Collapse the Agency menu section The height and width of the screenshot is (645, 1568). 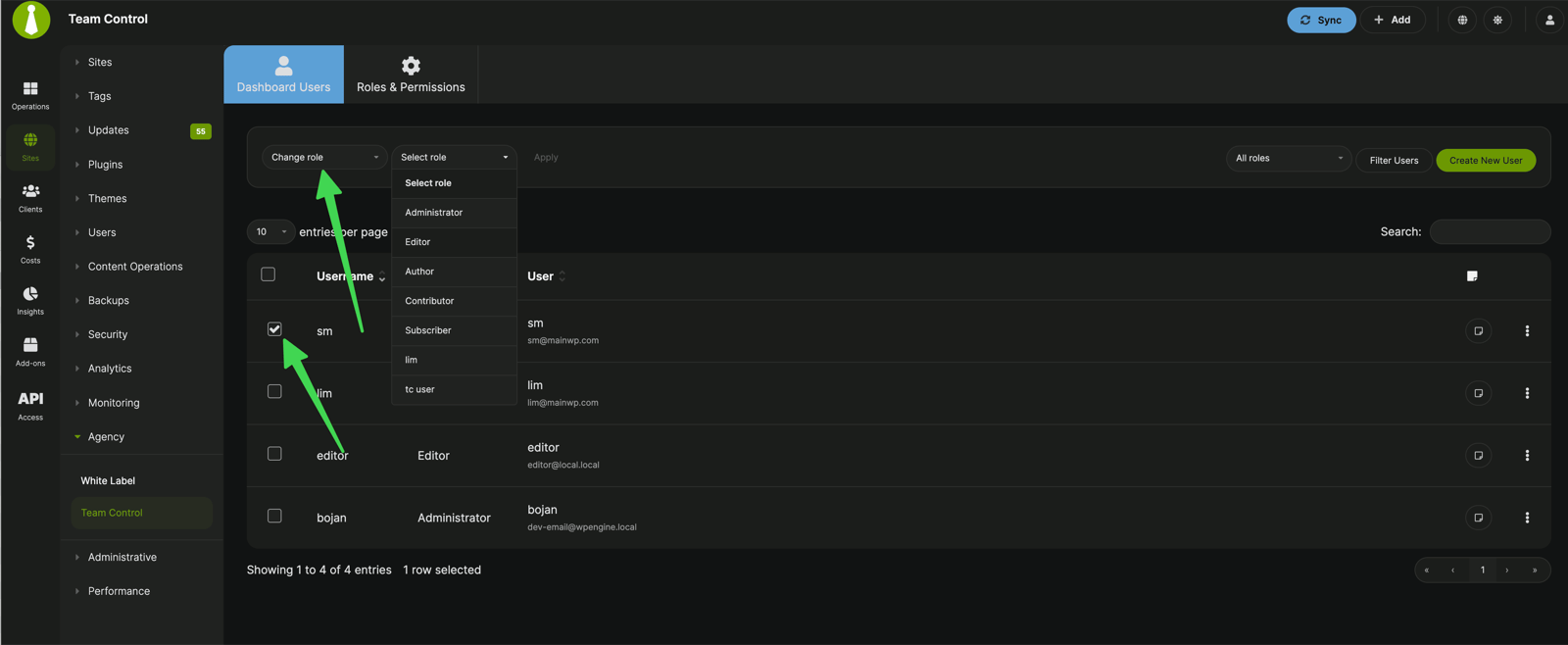106,437
